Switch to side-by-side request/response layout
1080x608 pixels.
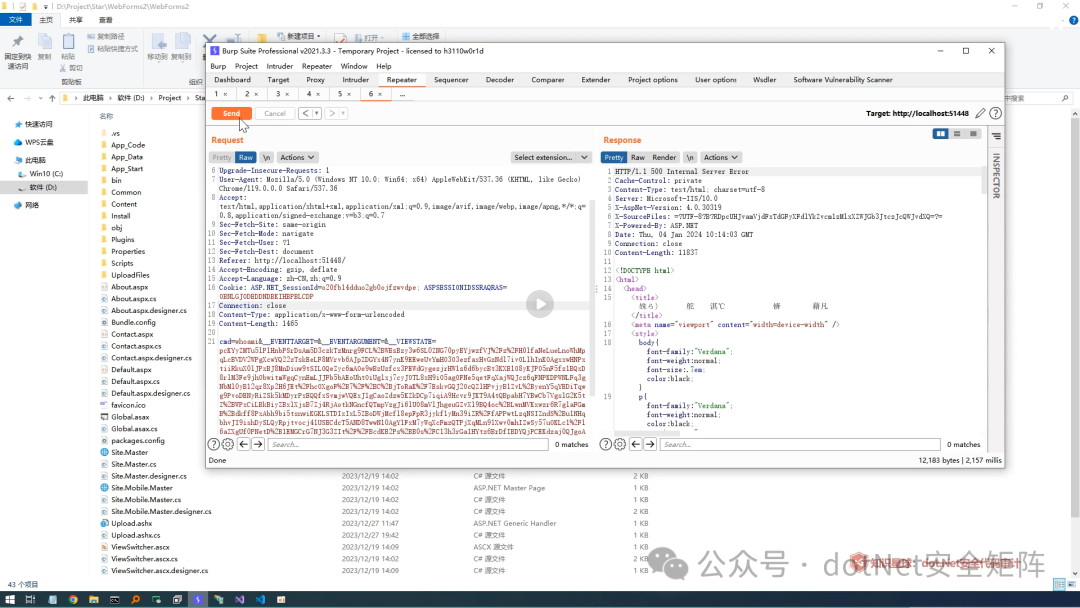pos(940,134)
